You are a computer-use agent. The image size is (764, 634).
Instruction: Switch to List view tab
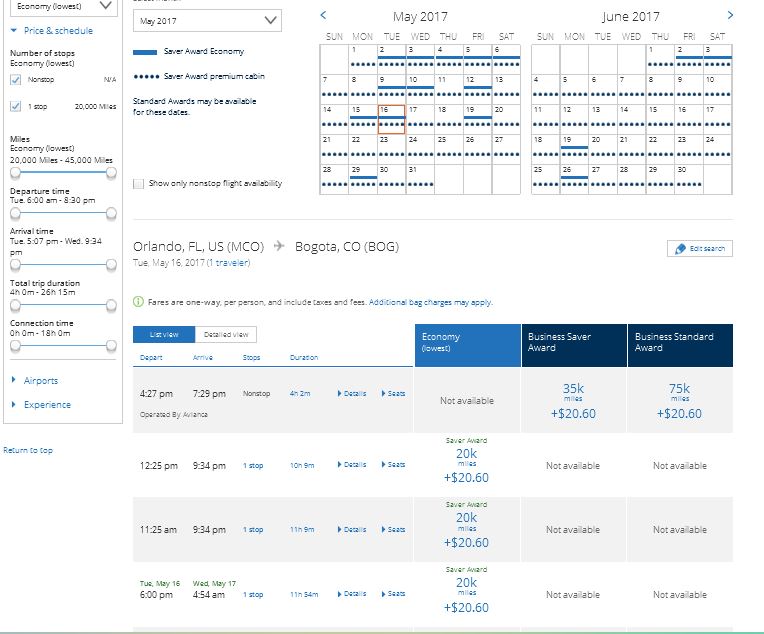pos(164,334)
